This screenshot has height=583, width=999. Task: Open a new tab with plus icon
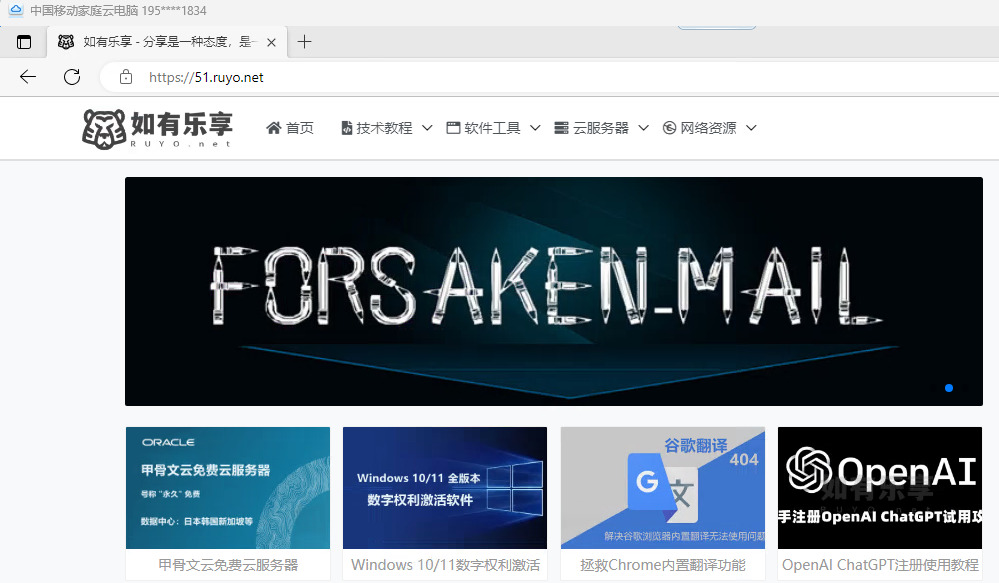tap(305, 42)
